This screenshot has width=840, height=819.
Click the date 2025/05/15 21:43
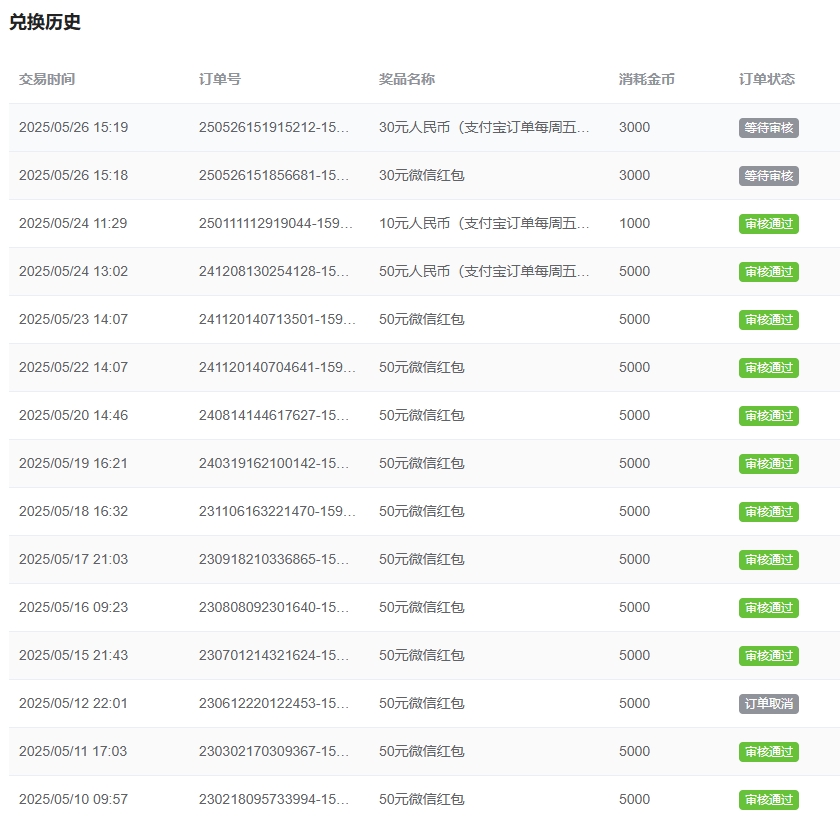coord(73,656)
